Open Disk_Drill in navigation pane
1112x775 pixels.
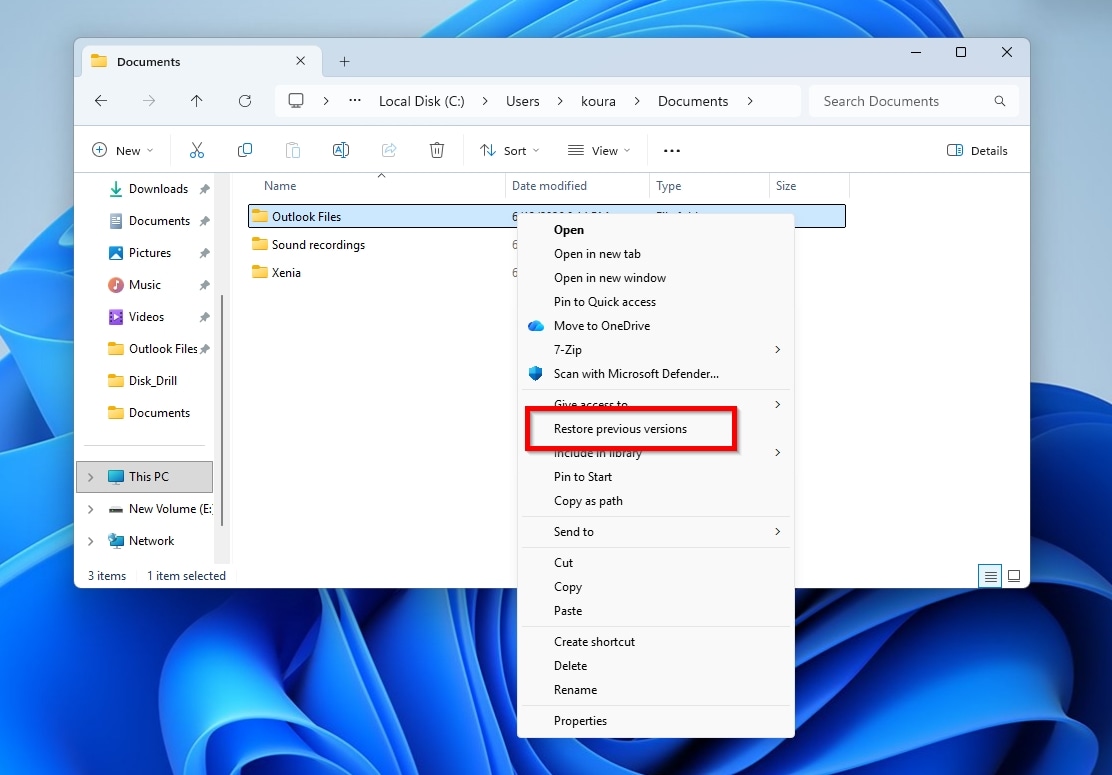152,381
